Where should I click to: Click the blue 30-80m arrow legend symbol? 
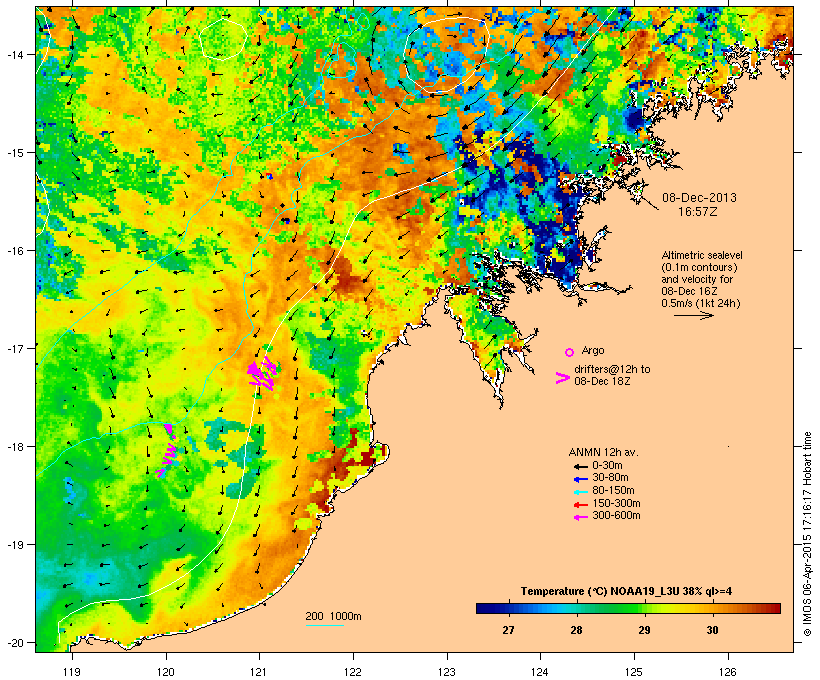point(581,478)
